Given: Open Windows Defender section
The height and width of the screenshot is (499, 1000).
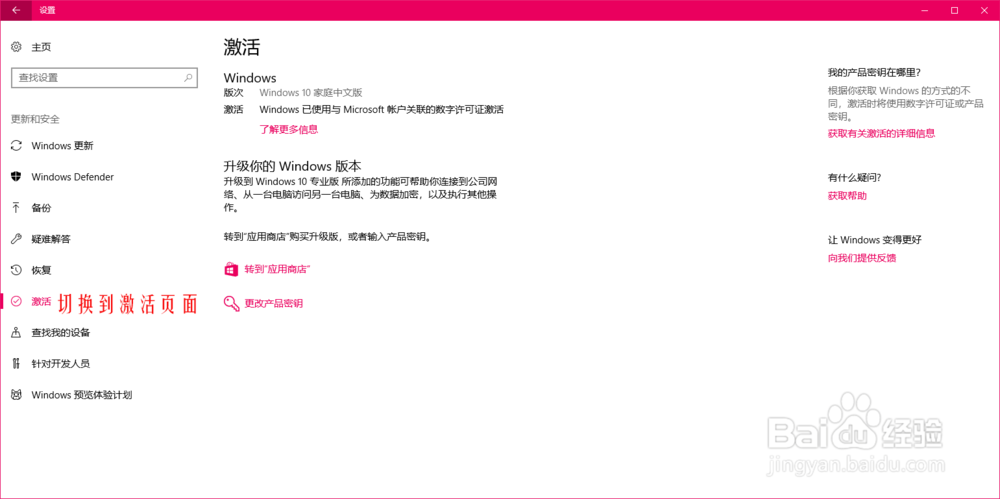Looking at the screenshot, I should (73, 177).
